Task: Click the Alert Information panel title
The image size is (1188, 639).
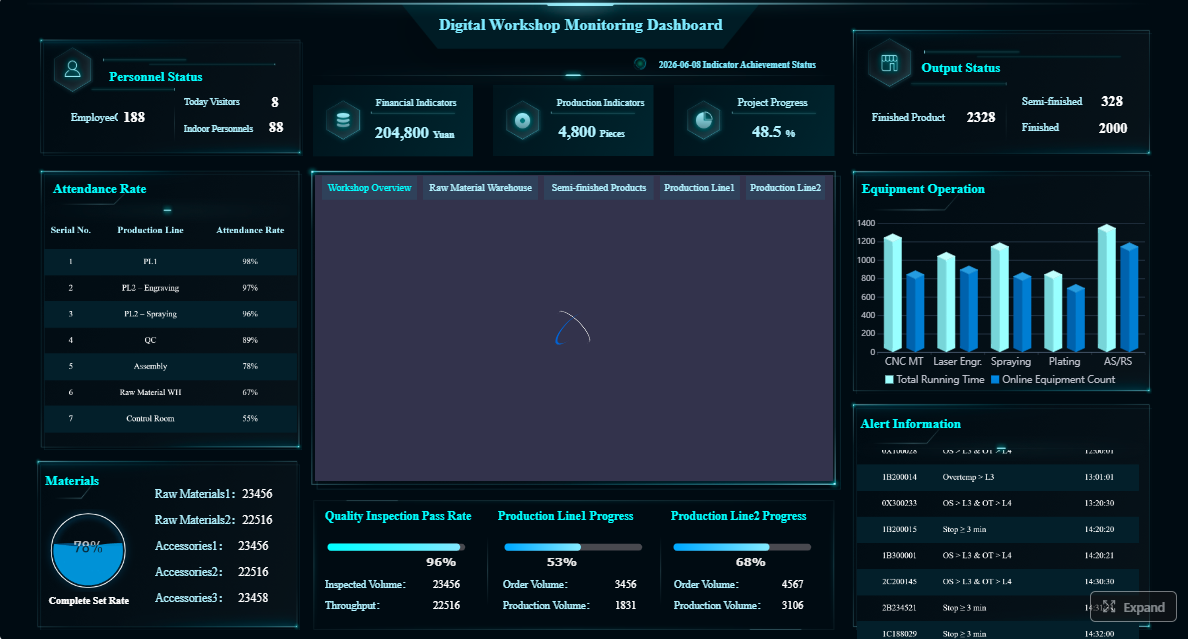Action: click(910, 424)
